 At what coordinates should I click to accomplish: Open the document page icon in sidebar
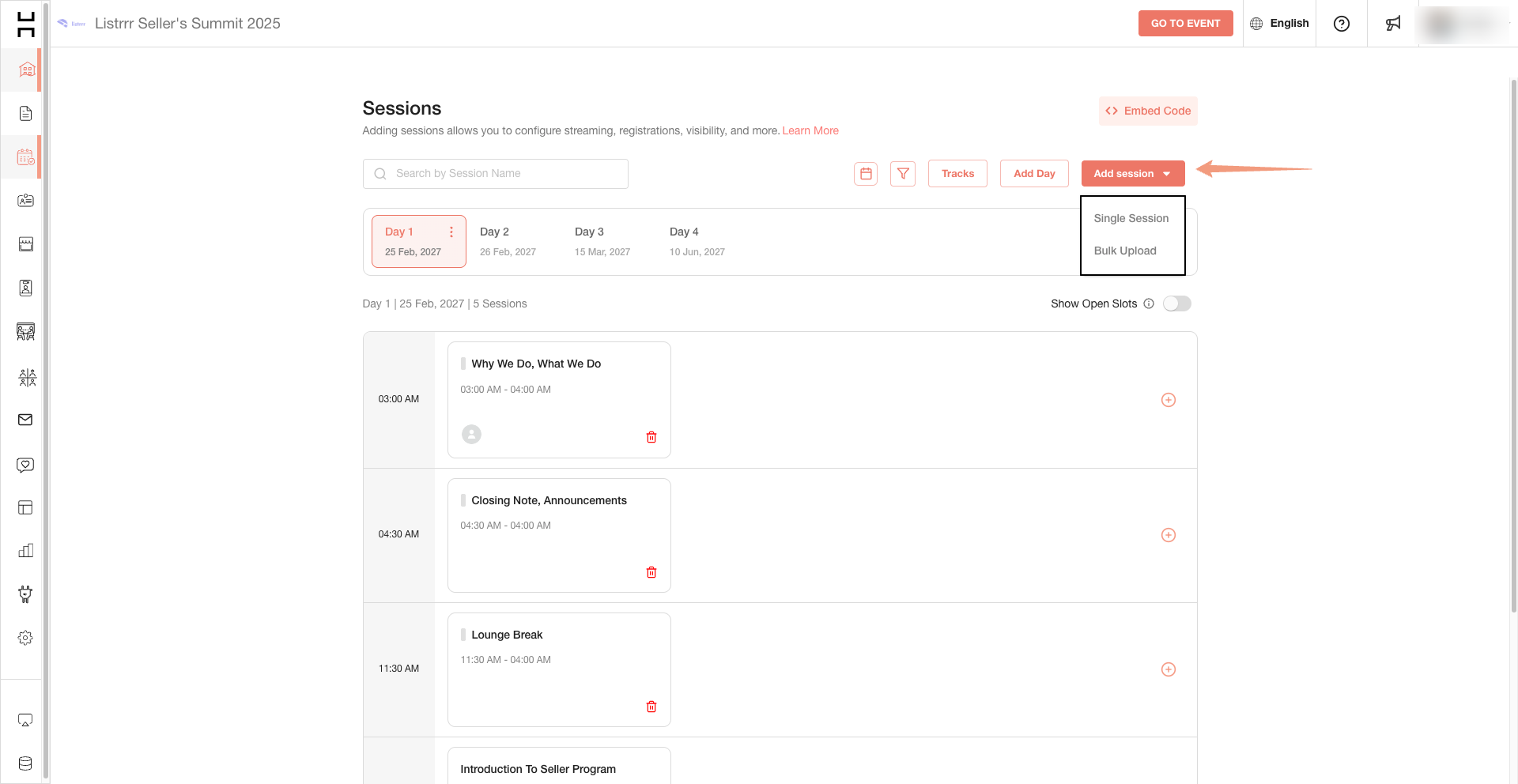click(x=26, y=114)
